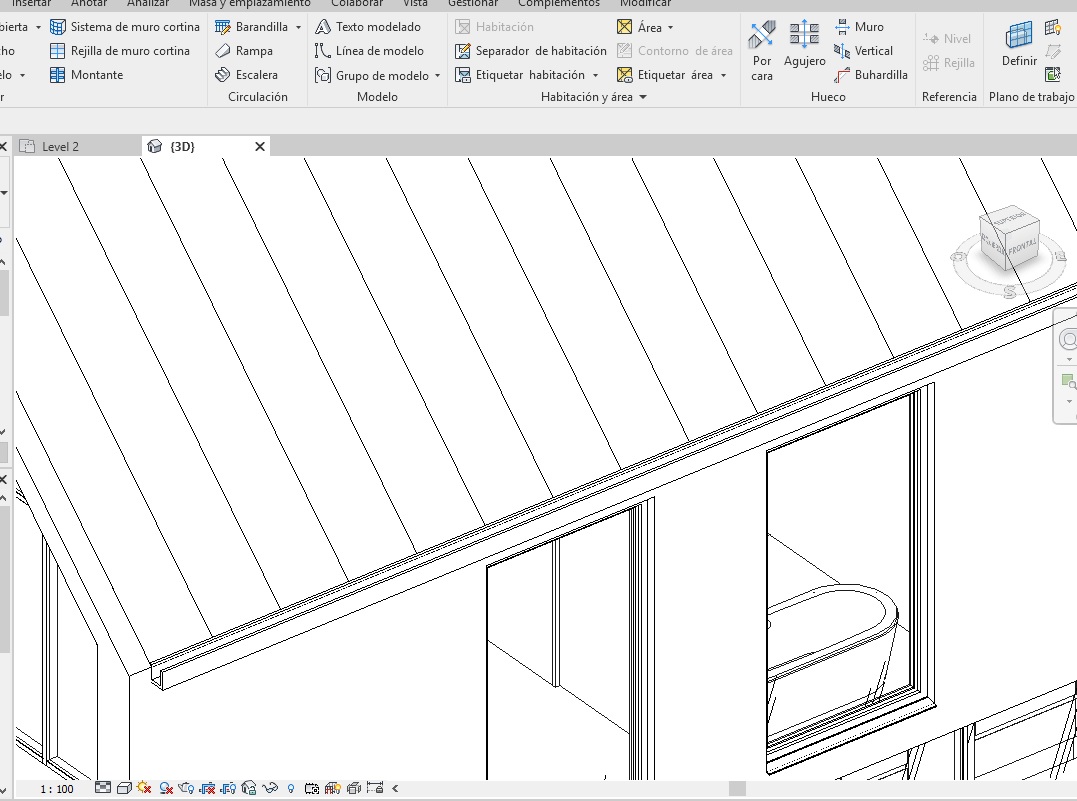Open the visual style control in view bar
The width and height of the screenshot is (1077, 801).
pos(124,788)
